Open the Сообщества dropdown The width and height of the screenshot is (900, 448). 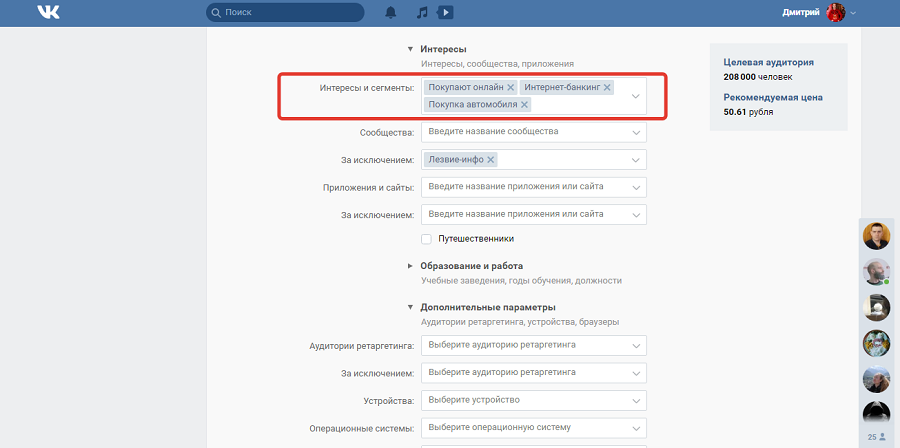coord(534,132)
